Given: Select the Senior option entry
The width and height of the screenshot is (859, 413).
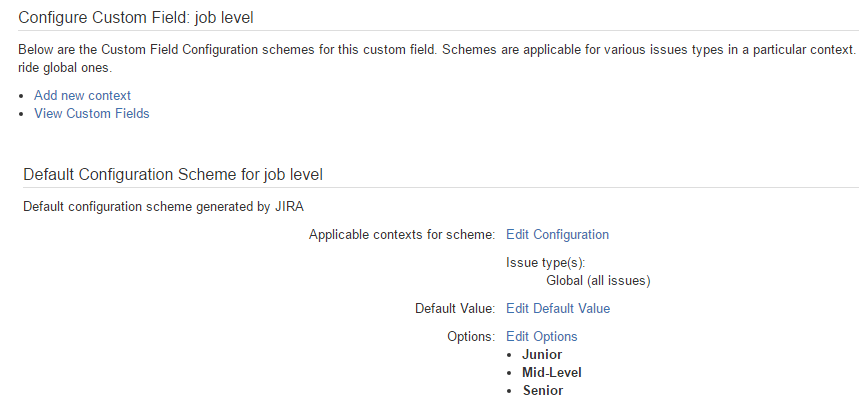Looking at the screenshot, I should click(x=542, y=391).
